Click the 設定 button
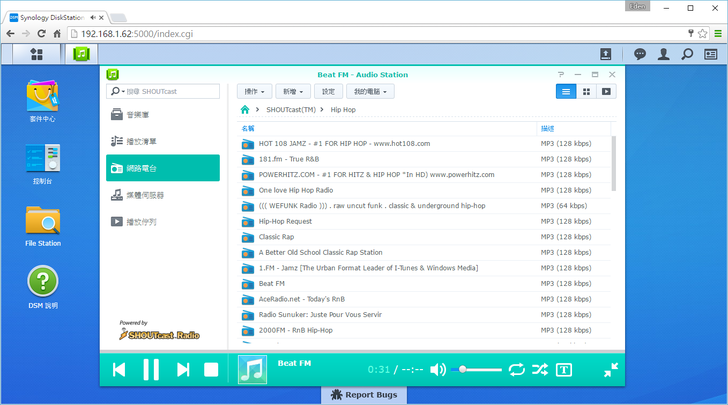The width and height of the screenshot is (728, 405). (328, 91)
